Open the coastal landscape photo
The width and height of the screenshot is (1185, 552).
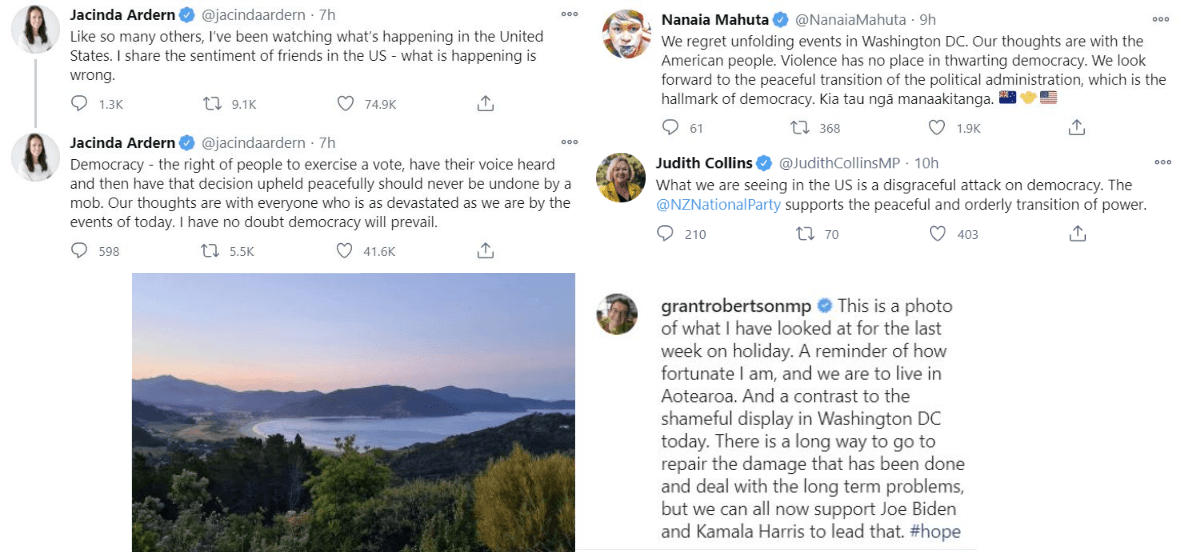(x=353, y=411)
